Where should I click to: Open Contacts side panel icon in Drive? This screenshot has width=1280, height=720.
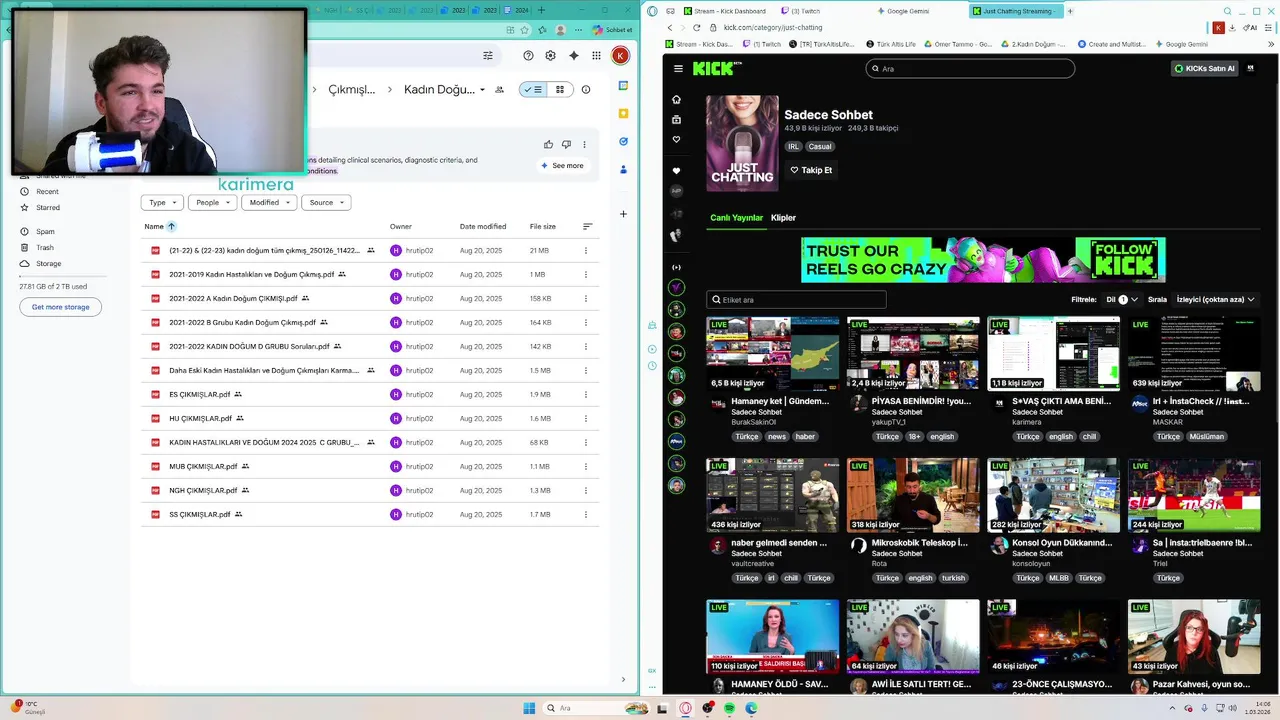tap(623, 170)
